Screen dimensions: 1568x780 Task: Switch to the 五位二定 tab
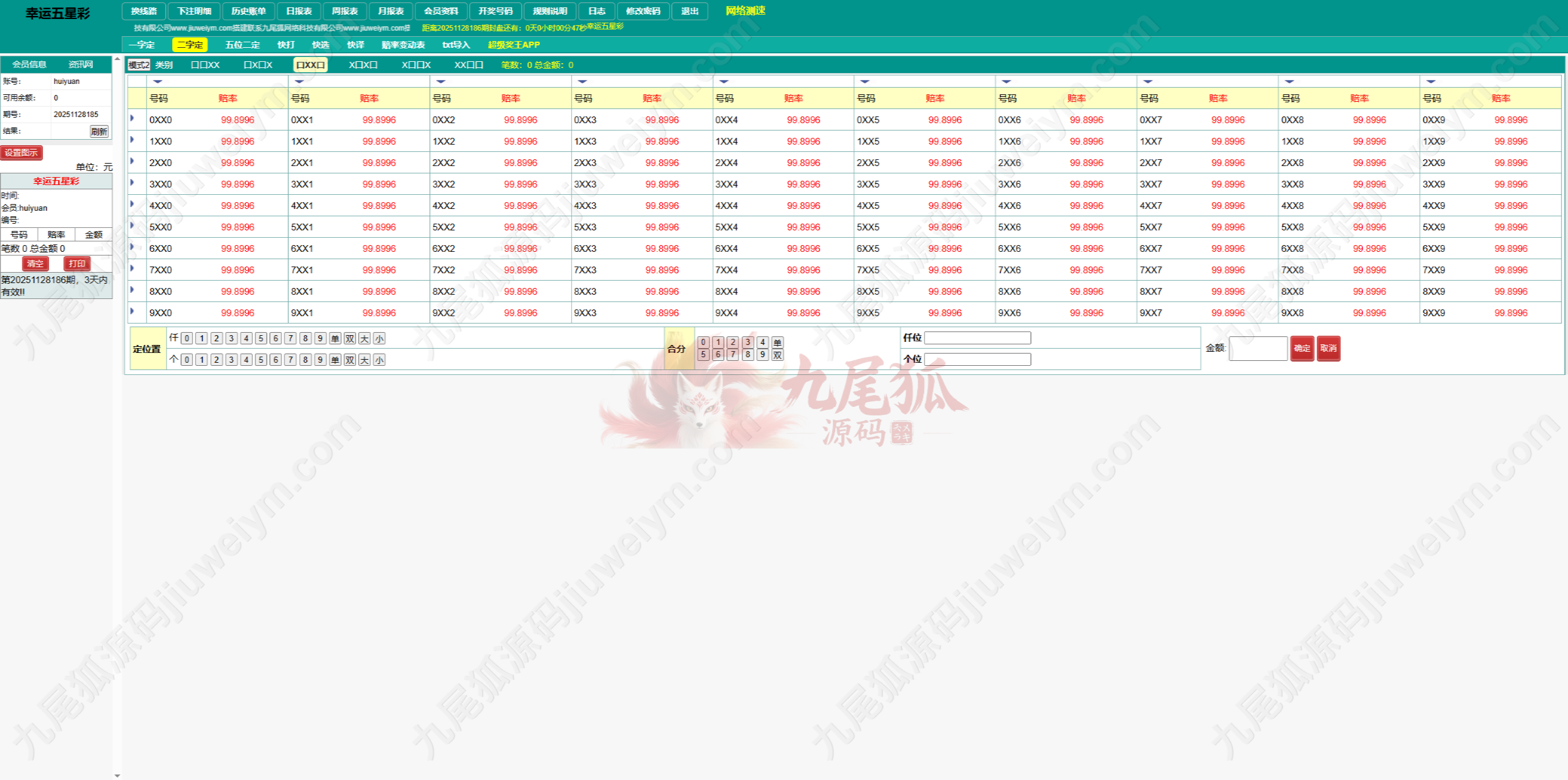click(242, 45)
